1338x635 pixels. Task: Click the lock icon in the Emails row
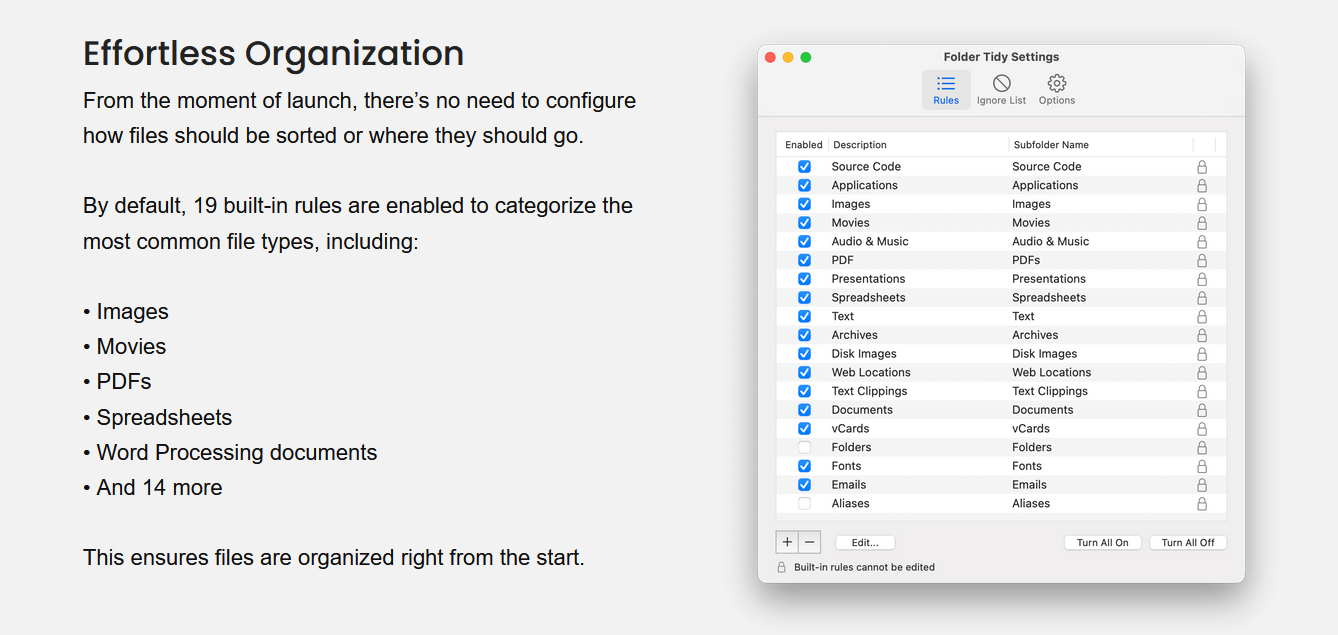[1202, 485]
